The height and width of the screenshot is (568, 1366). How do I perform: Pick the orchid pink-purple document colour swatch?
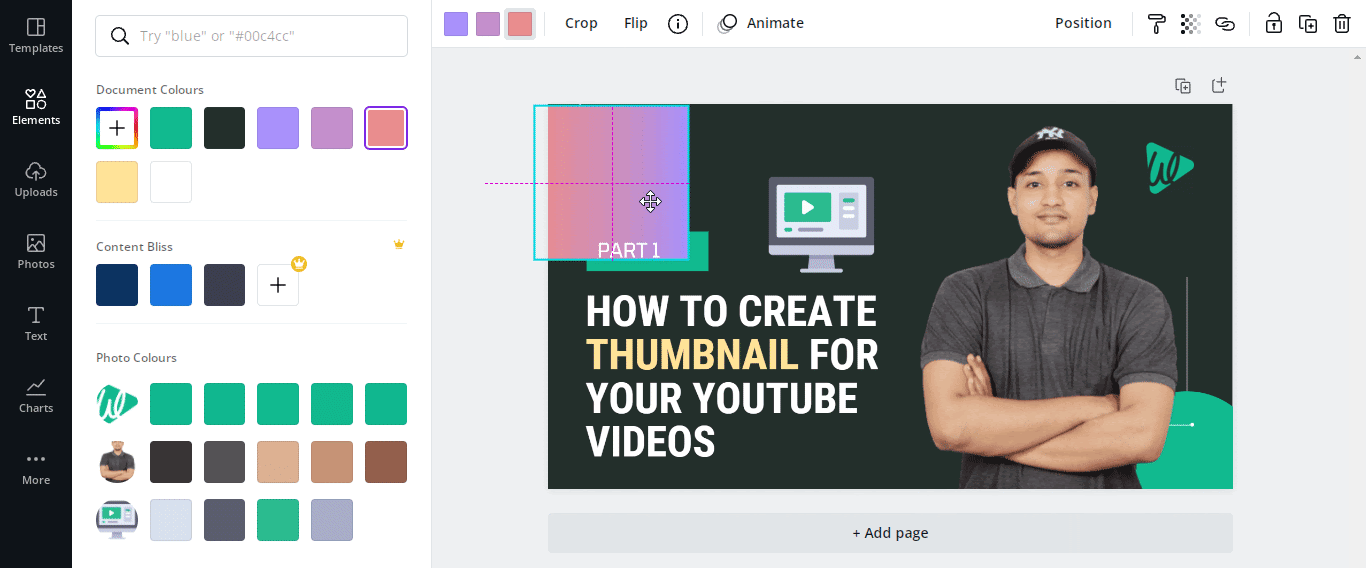(x=332, y=128)
